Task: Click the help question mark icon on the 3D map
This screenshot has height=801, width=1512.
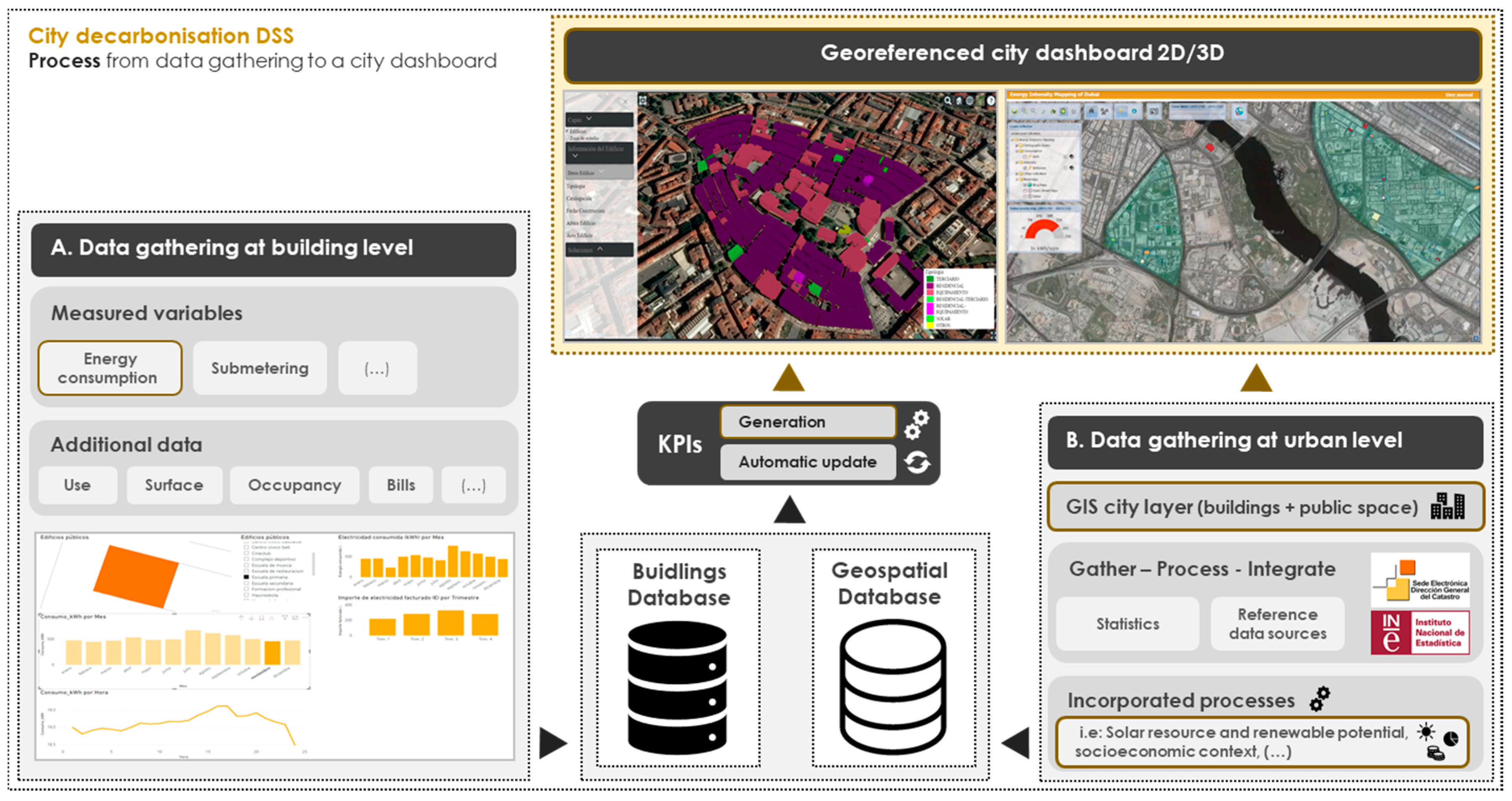Action: (991, 101)
